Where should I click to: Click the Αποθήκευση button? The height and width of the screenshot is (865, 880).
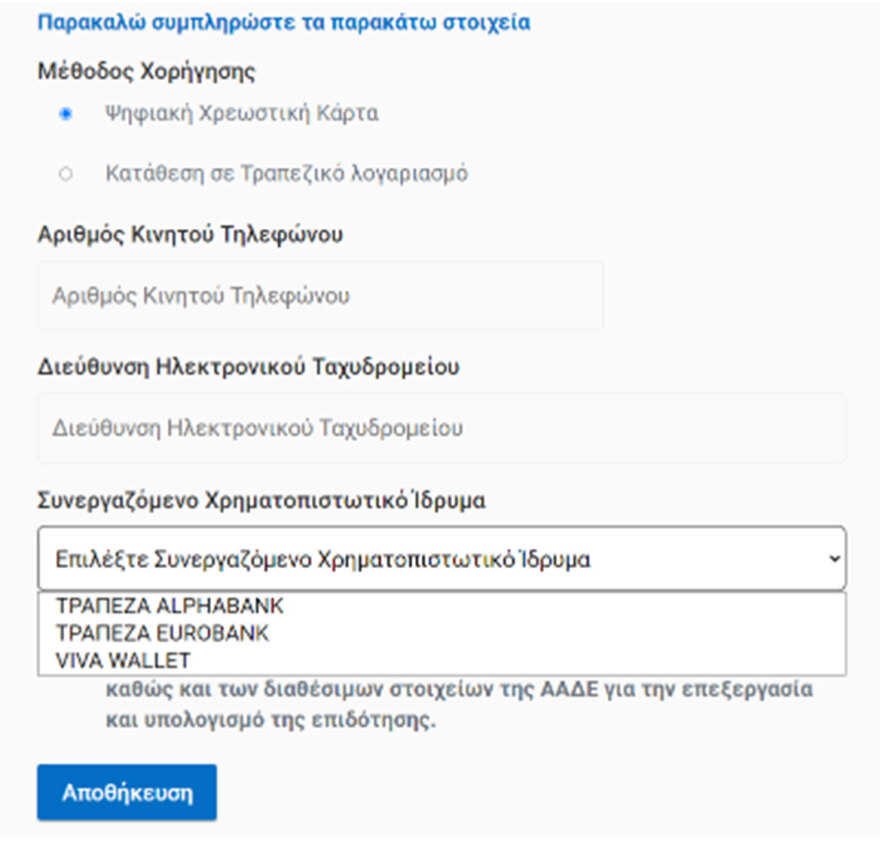click(x=126, y=791)
